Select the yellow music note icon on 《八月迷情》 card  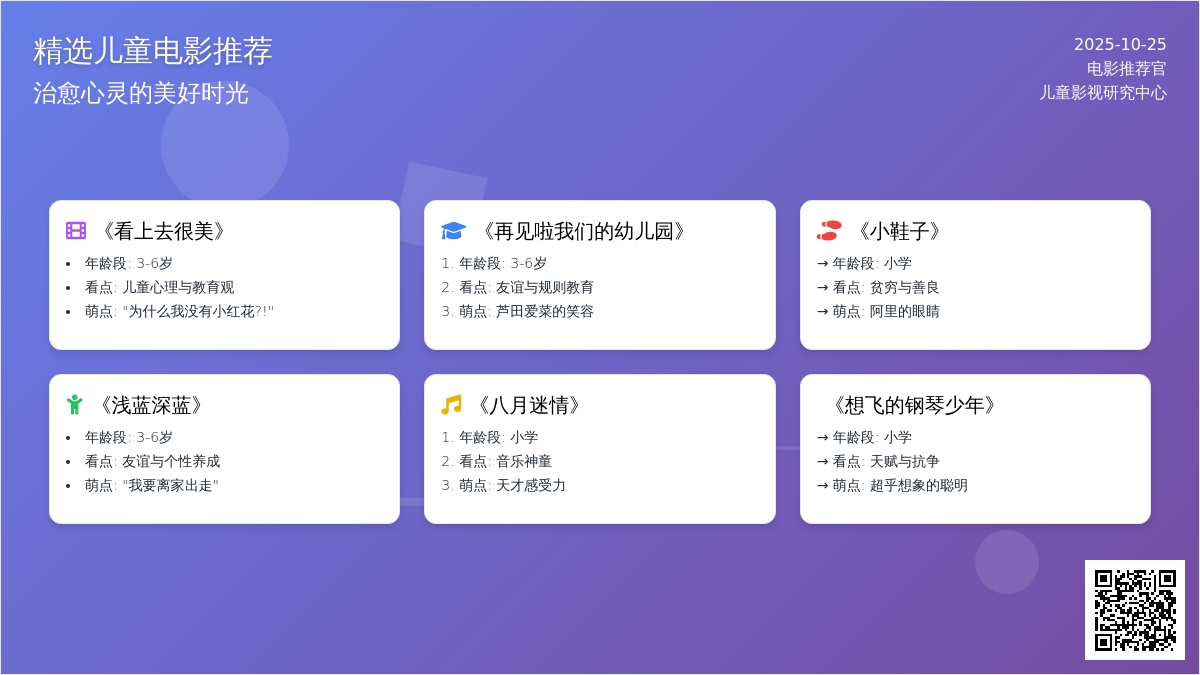[452, 404]
